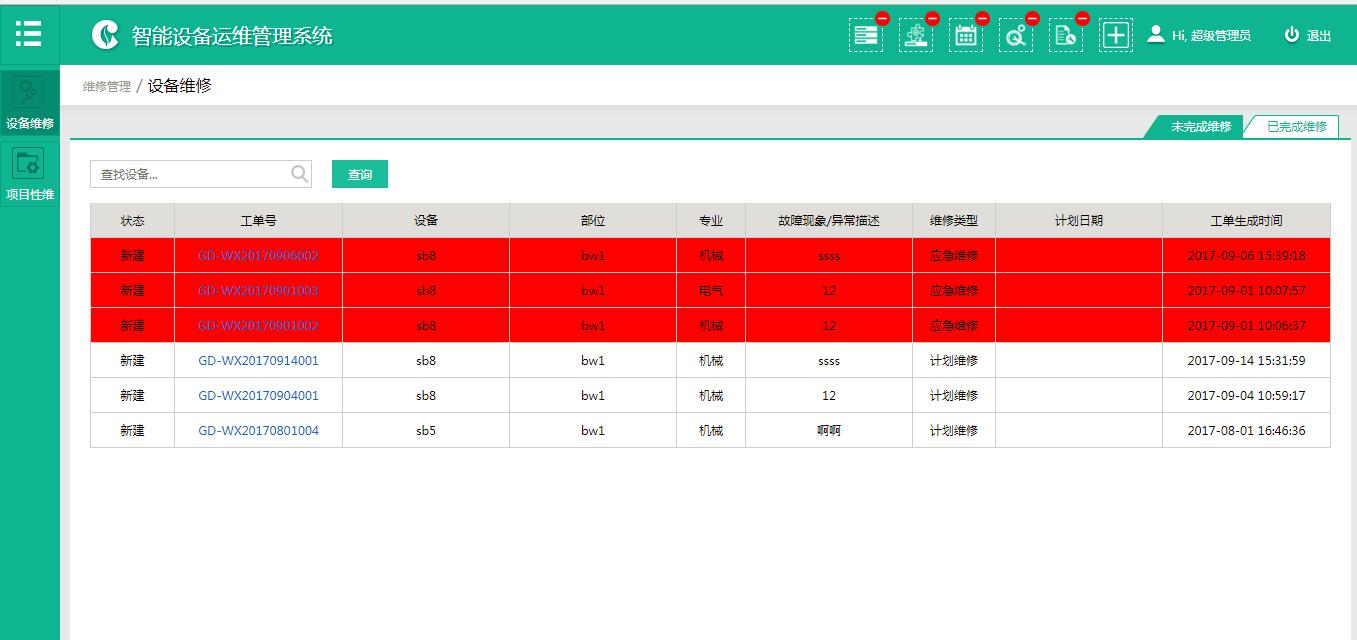This screenshot has width=1357, height=640.
Task: Open the 项目性维 sidebar item
Action: click(x=29, y=173)
